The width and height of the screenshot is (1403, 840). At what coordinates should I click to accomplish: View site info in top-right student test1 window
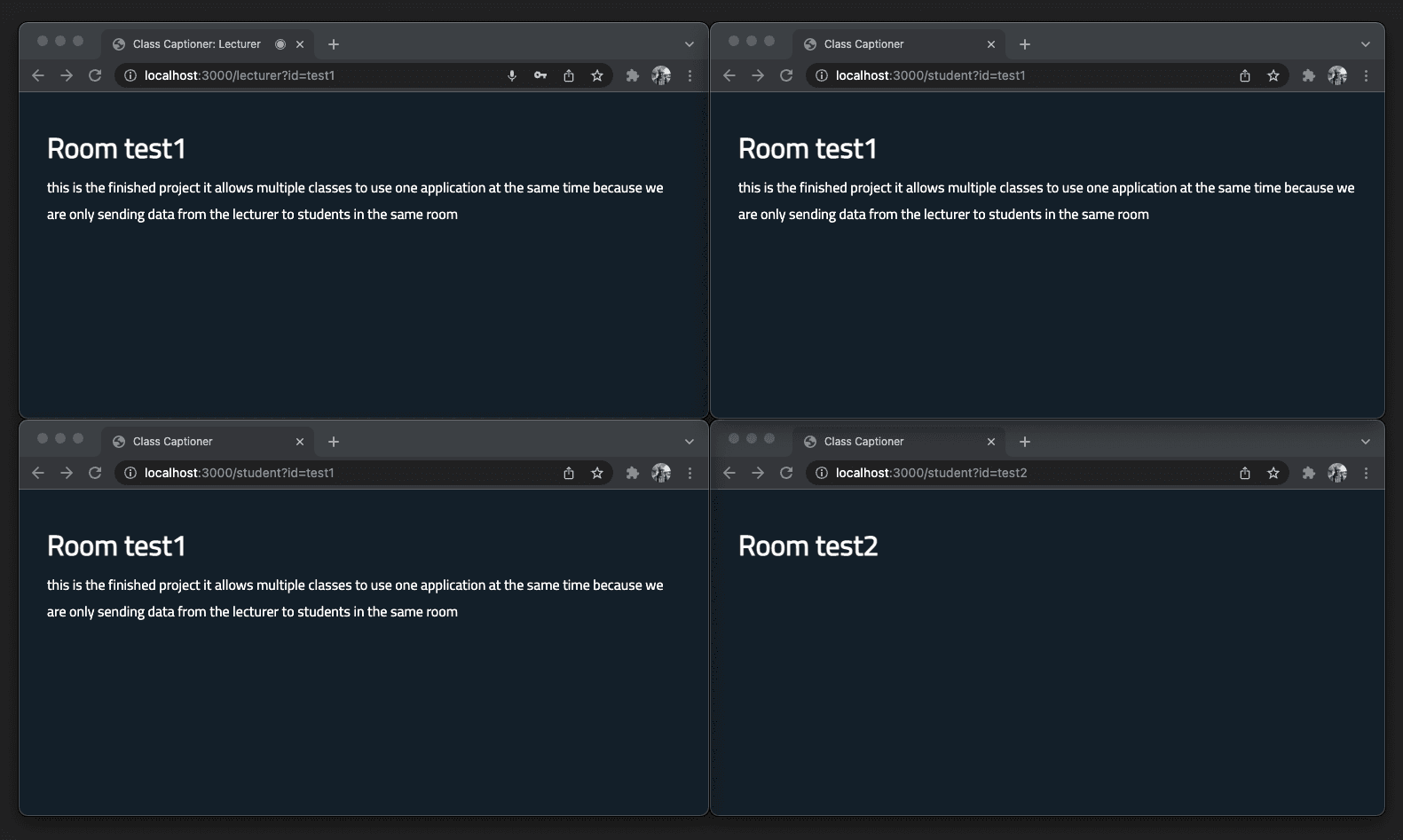pos(822,75)
